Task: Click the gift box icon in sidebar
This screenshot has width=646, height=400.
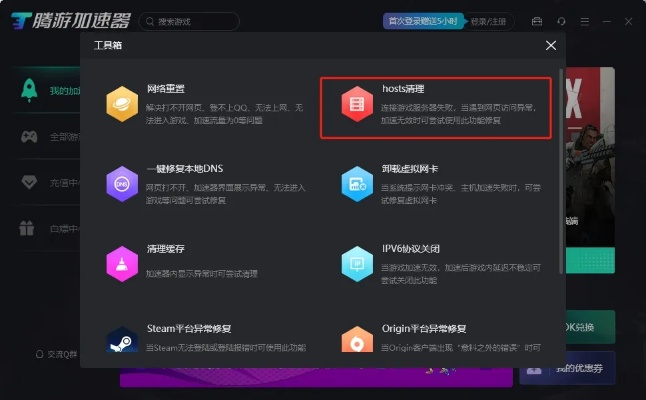Action: (x=26, y=228)
